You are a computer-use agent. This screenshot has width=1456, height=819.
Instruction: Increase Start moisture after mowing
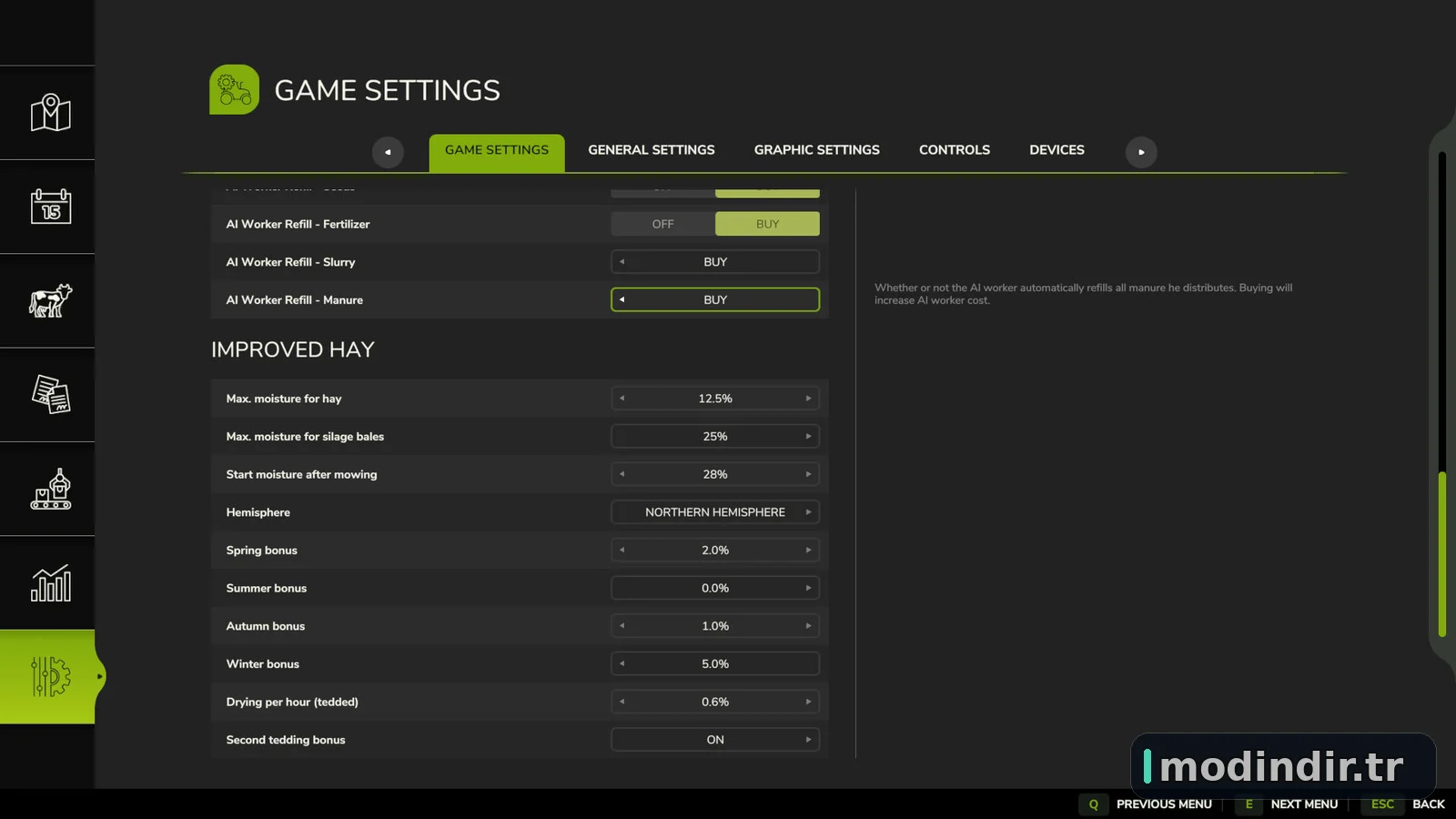coord(808,474)
